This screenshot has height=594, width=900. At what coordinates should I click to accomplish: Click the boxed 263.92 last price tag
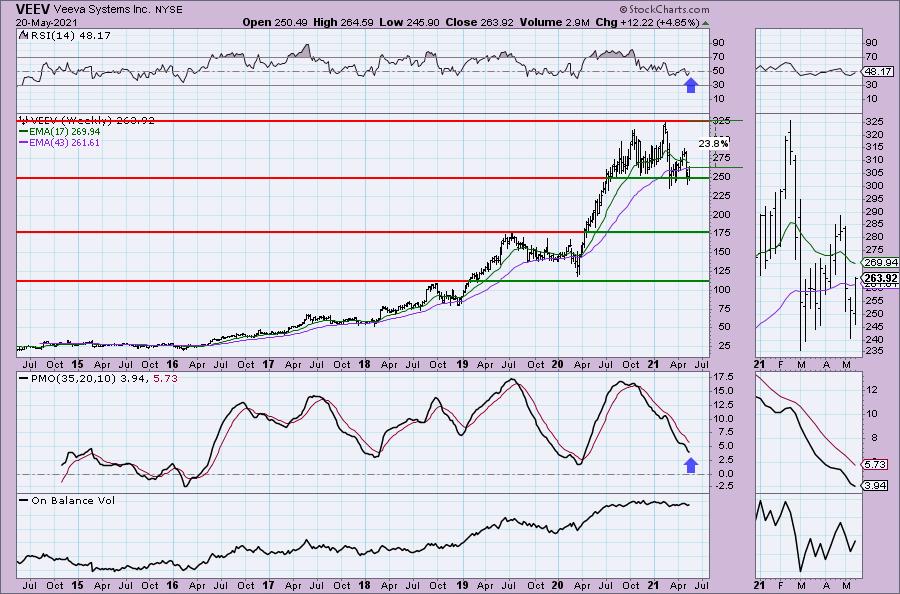click(x=880, y=278)
